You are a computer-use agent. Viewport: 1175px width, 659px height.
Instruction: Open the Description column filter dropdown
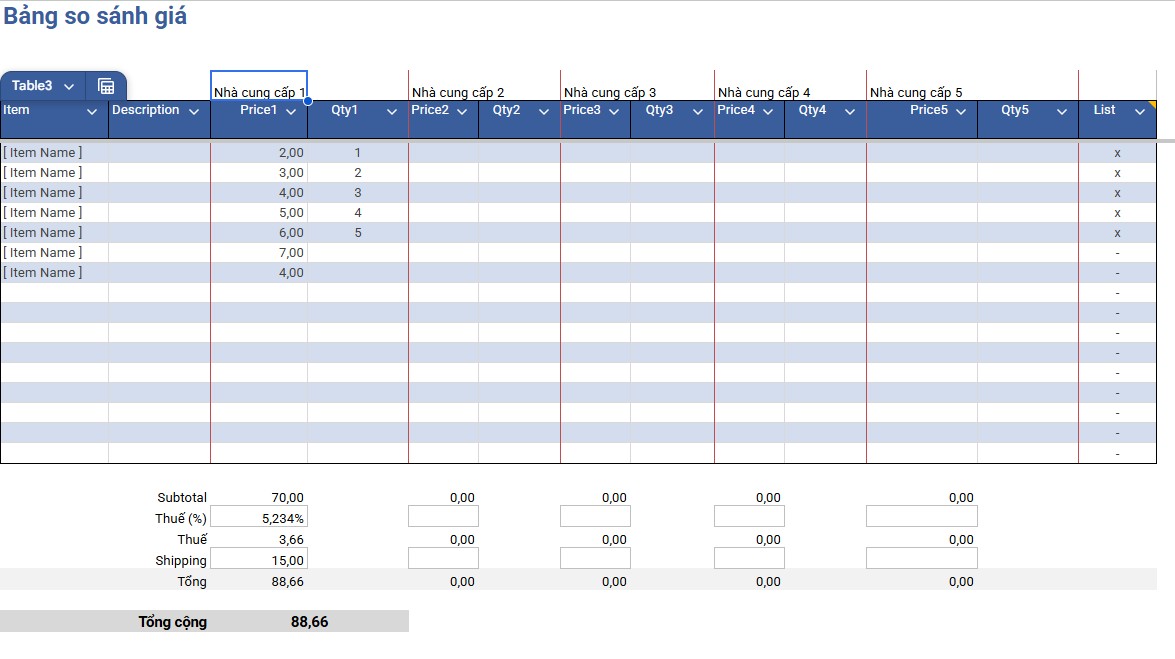click(x=194, y=112)
